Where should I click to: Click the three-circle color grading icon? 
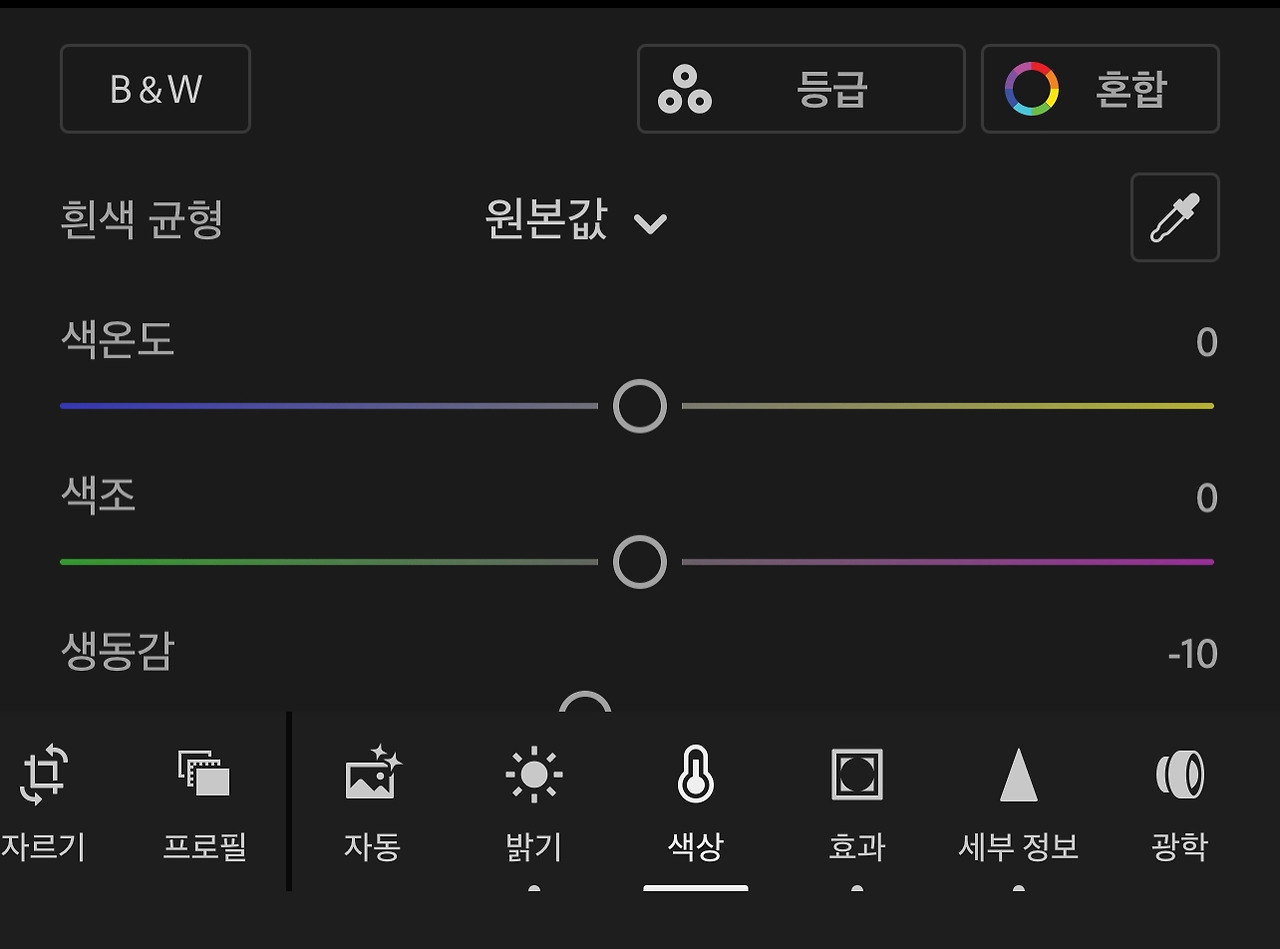(x=685, y=89)
